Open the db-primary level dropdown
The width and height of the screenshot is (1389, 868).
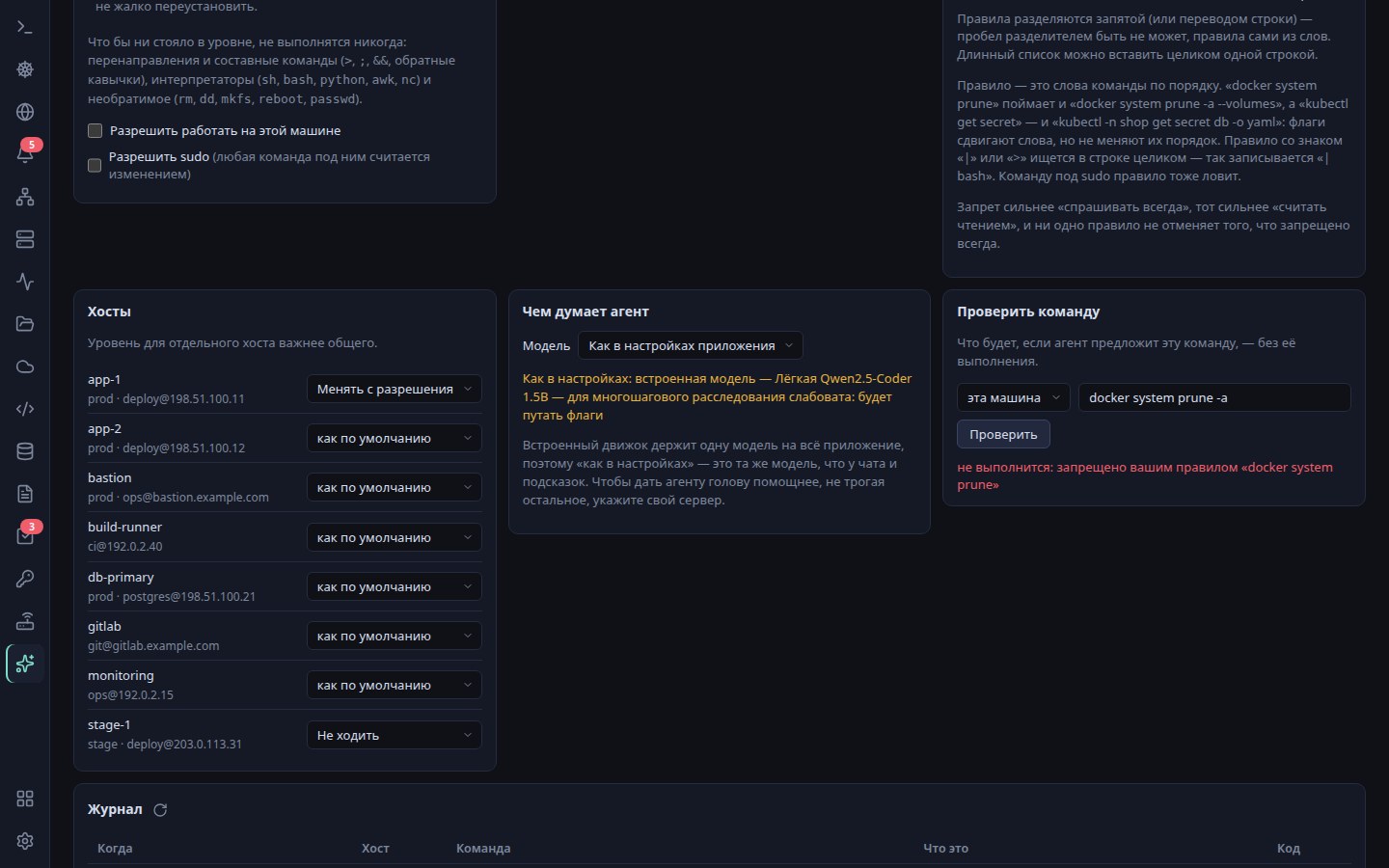394,586
